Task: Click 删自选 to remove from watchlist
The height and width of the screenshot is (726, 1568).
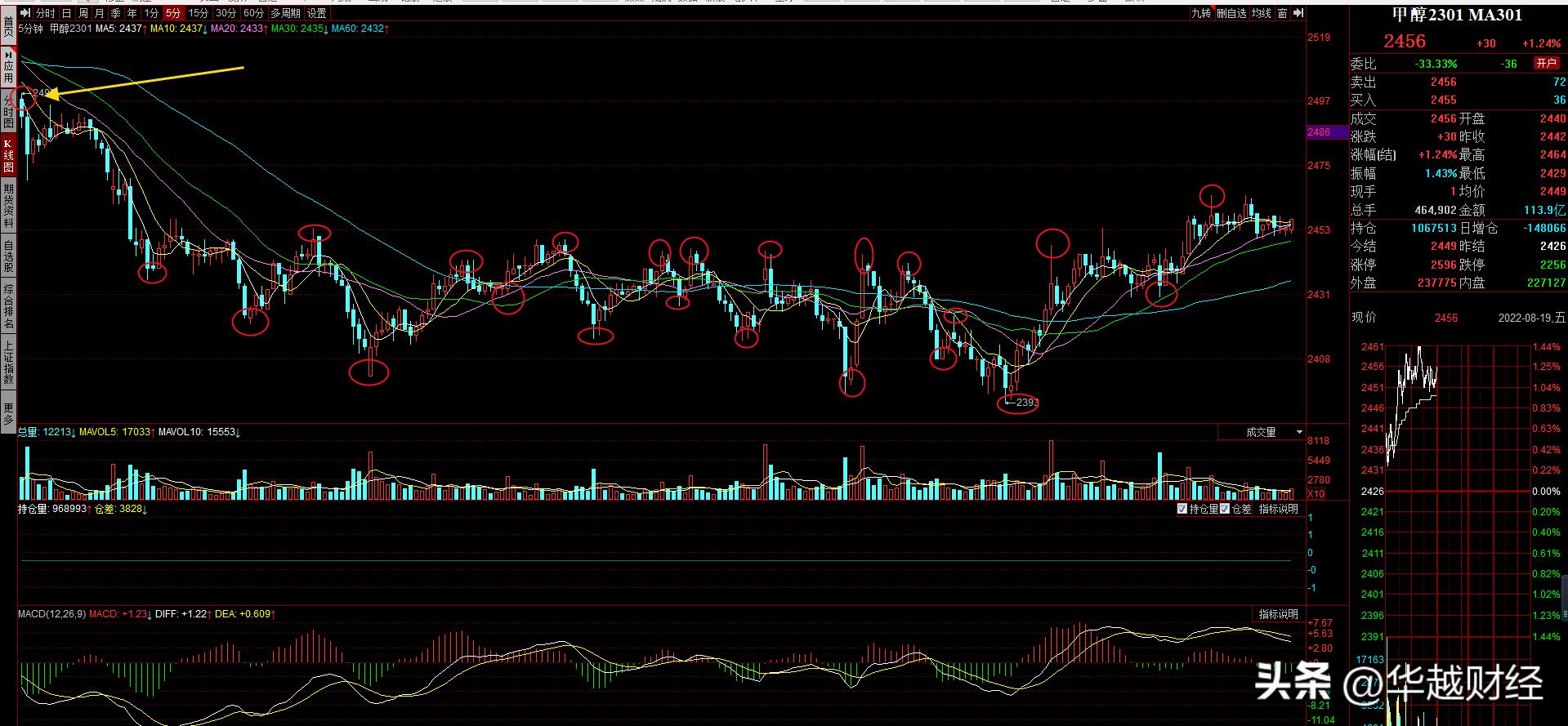Action: [1232, 13]
